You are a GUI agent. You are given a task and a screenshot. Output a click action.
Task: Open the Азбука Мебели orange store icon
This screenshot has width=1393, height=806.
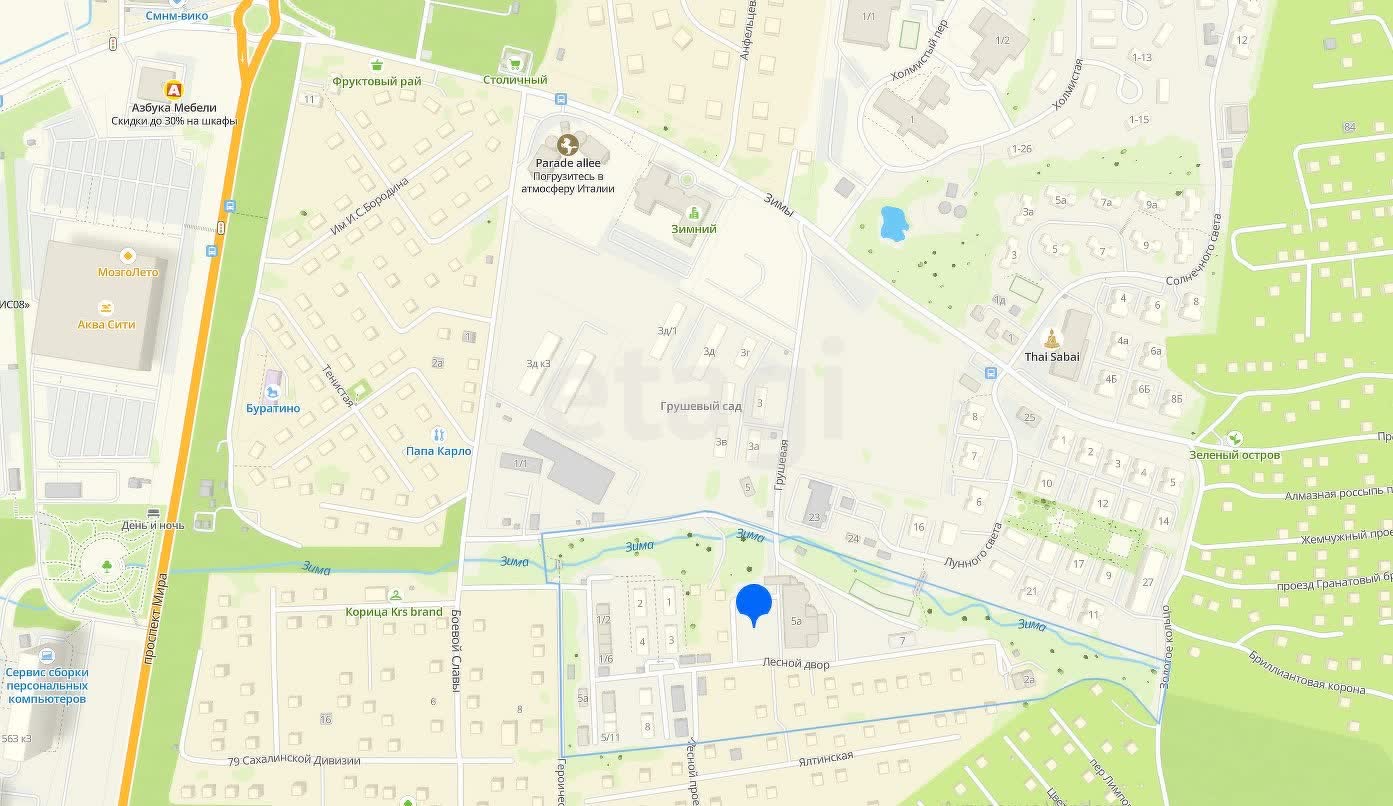pyautogui.click(x=175, y=89)
